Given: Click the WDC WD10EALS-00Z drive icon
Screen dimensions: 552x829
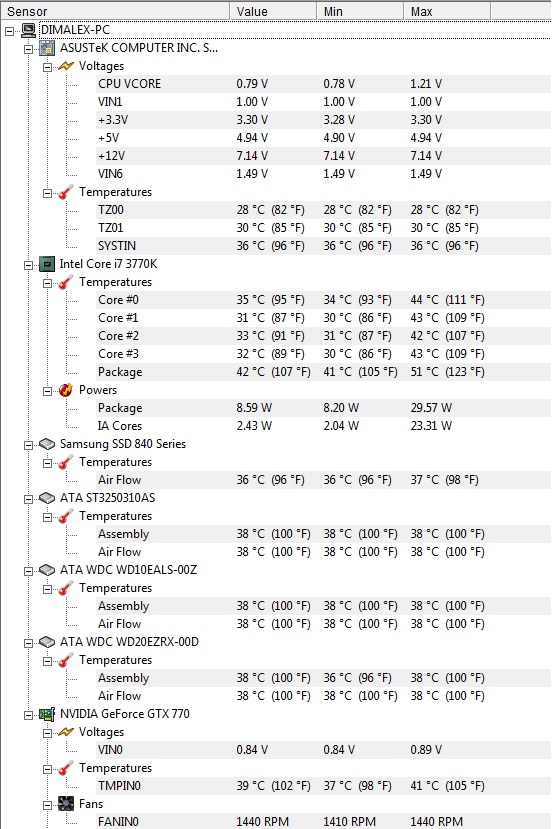Looking at the screenshot, I should pyautogui.click(x=47, y=570).
